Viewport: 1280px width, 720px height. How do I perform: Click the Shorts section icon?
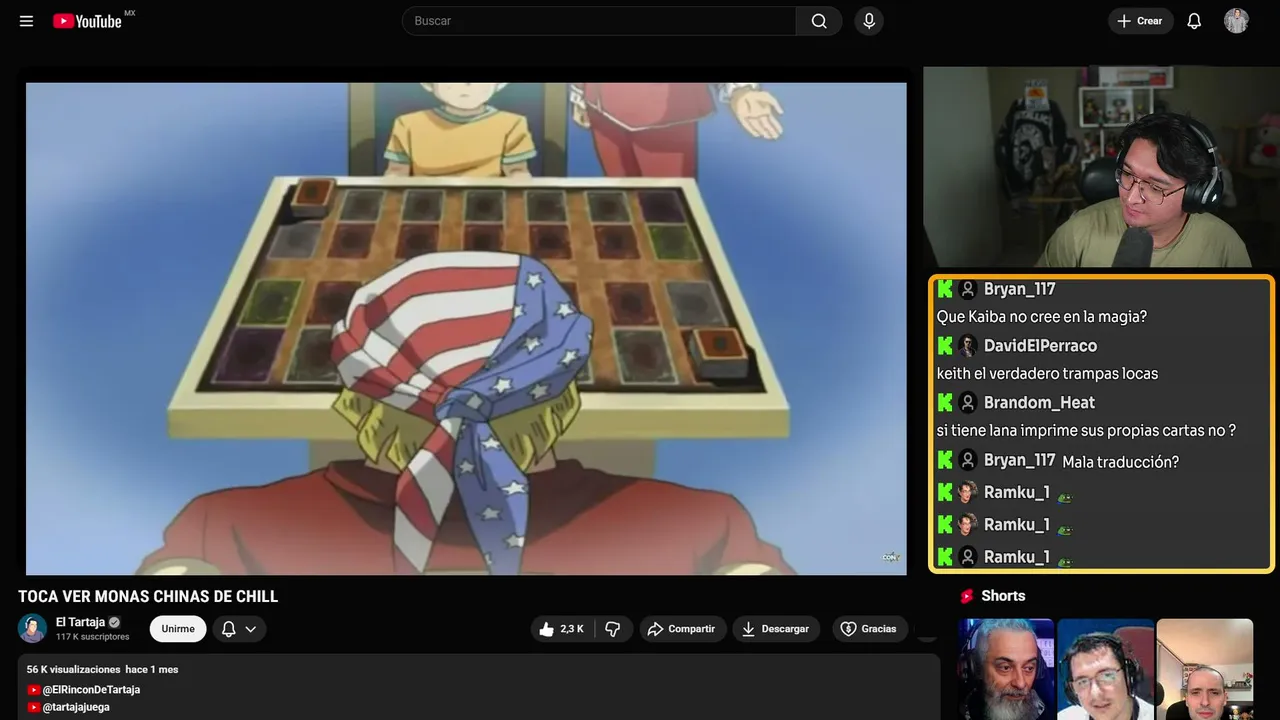[x=967, y=596]
